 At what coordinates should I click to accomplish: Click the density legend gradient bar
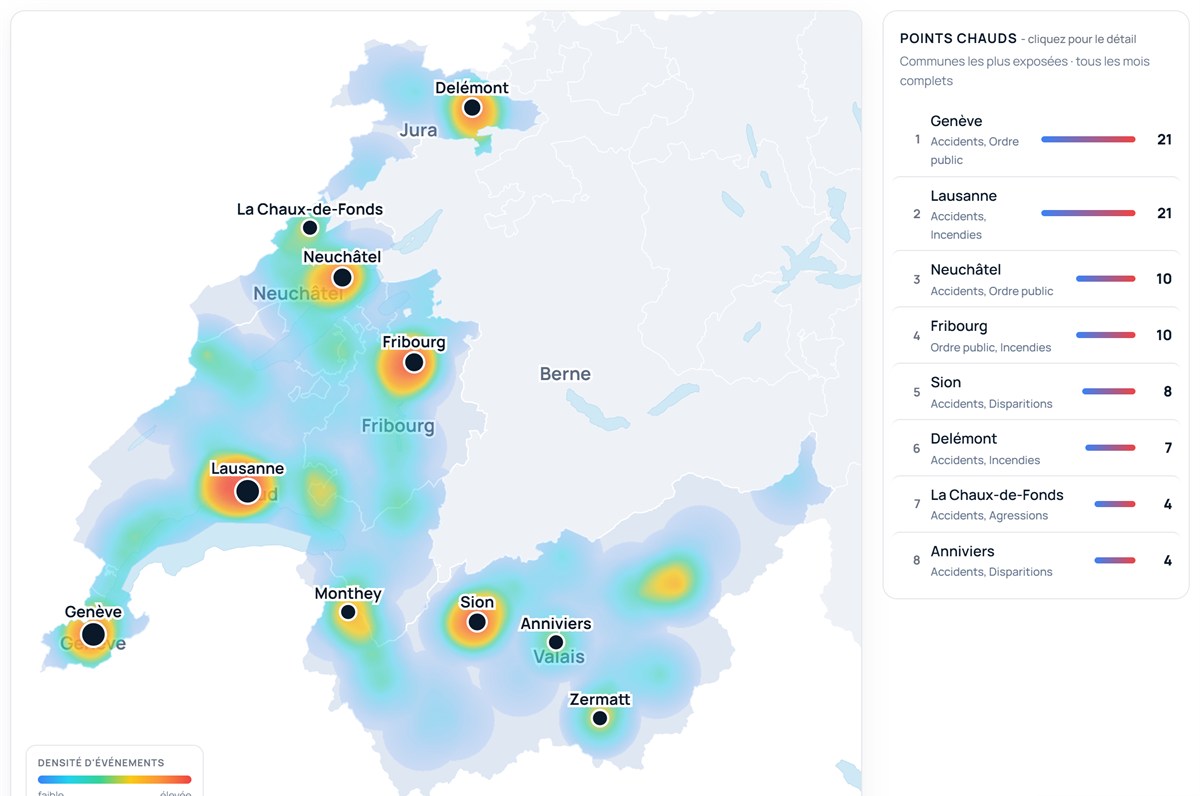tap(114, 779)
